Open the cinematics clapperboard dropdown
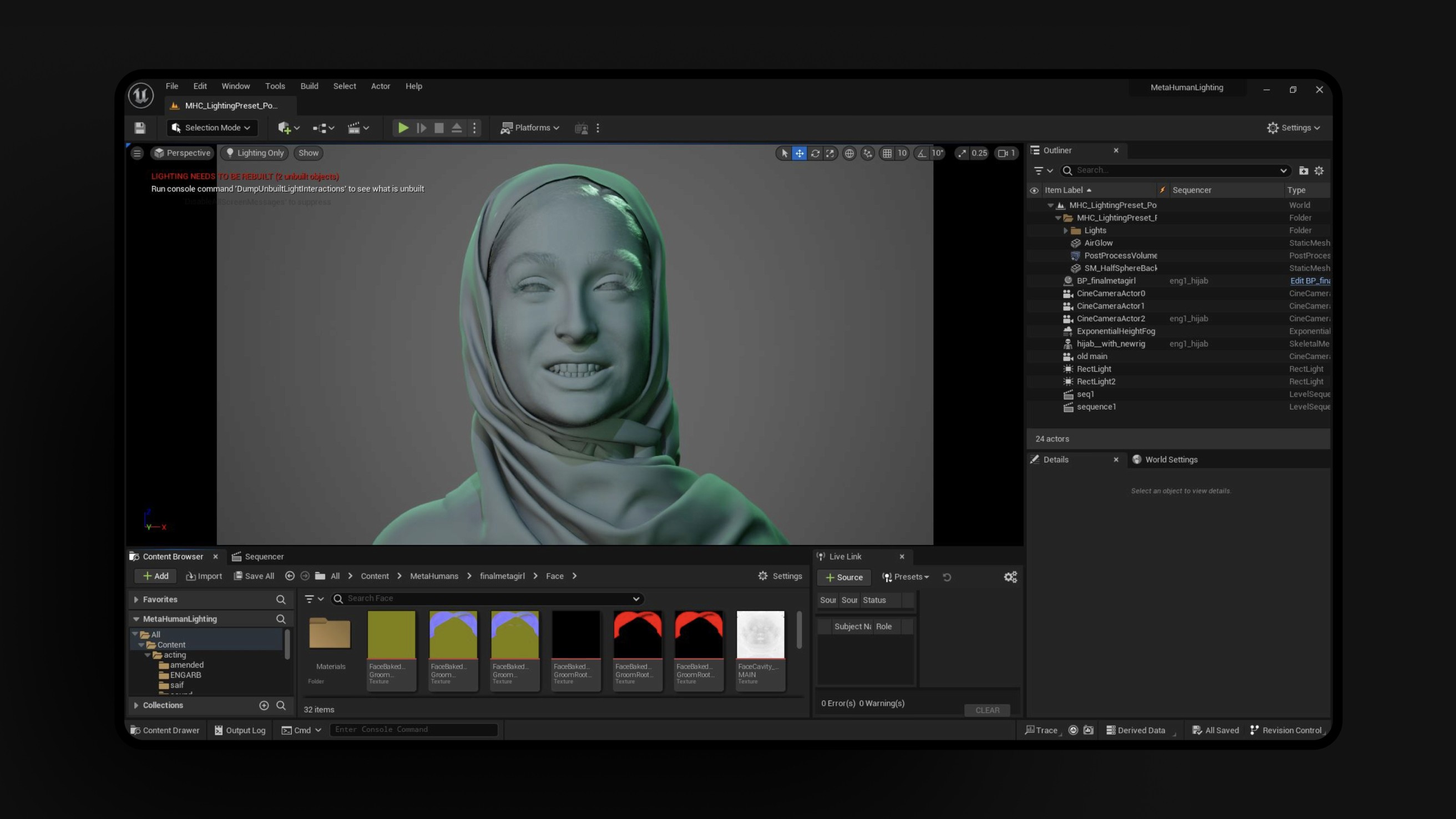The width and height of the screenshot is (1456, 819). pyautogui.click(x=358, y=128)
